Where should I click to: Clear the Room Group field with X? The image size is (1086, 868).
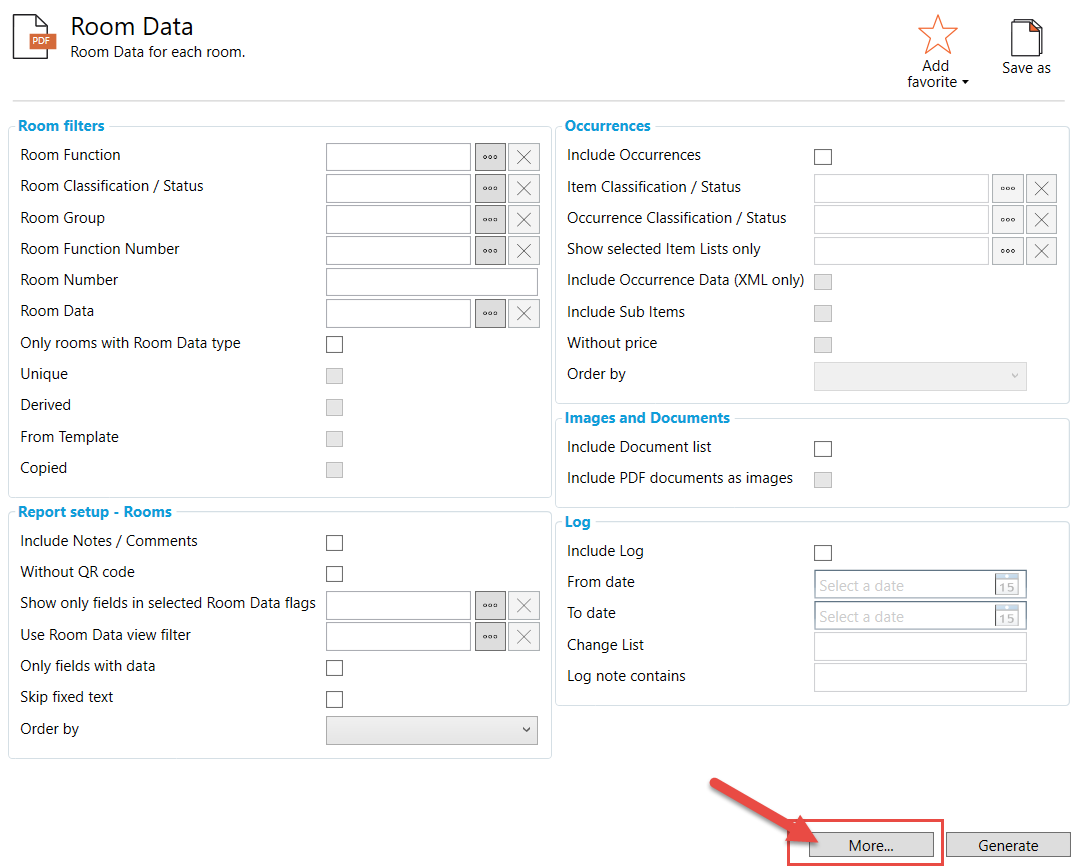pyautogui.click(x=524, y=220)
